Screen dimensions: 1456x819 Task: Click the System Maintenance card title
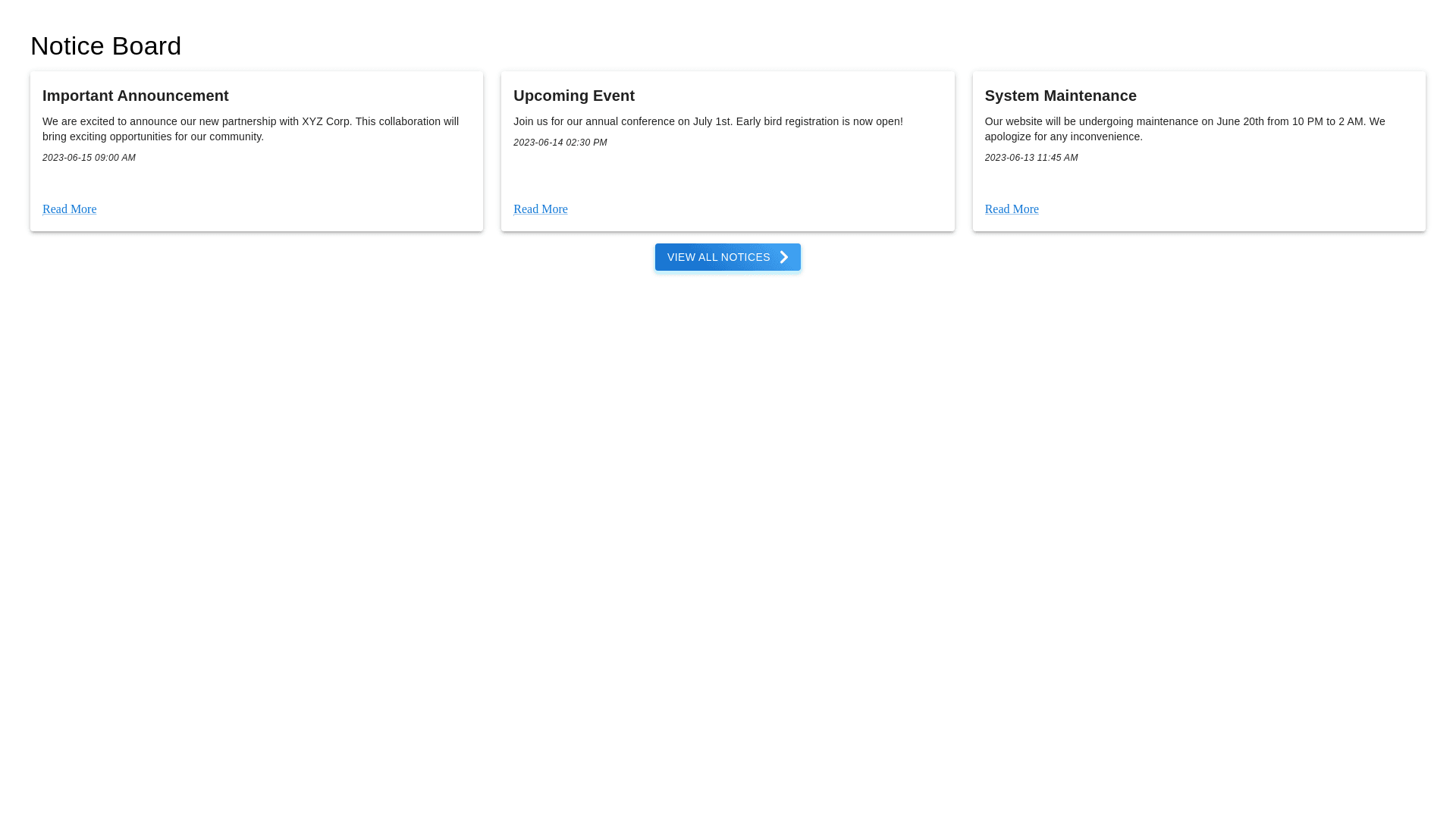[x=1059, y=96]
